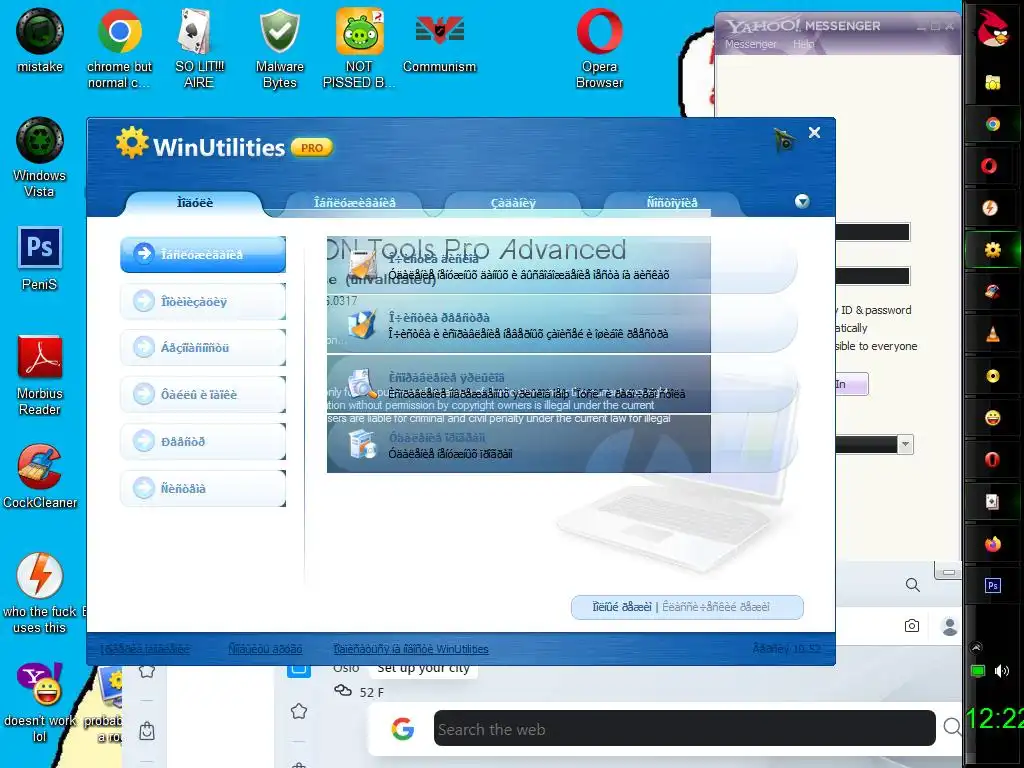Click the Angry Bird dock icon
This screenshot has height=768, width=1024.
[x=992, y=29]
